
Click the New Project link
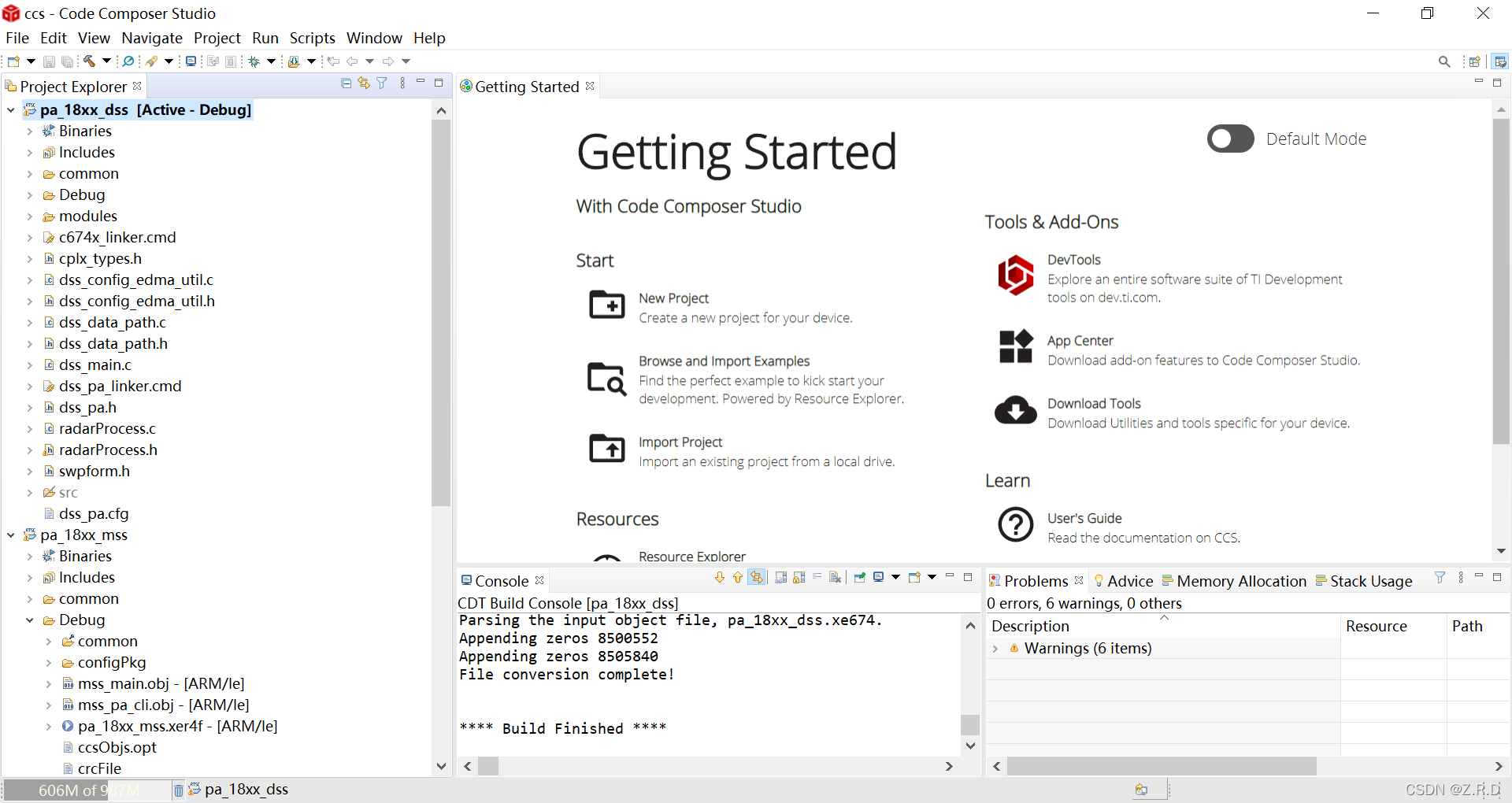click(673, 298)
